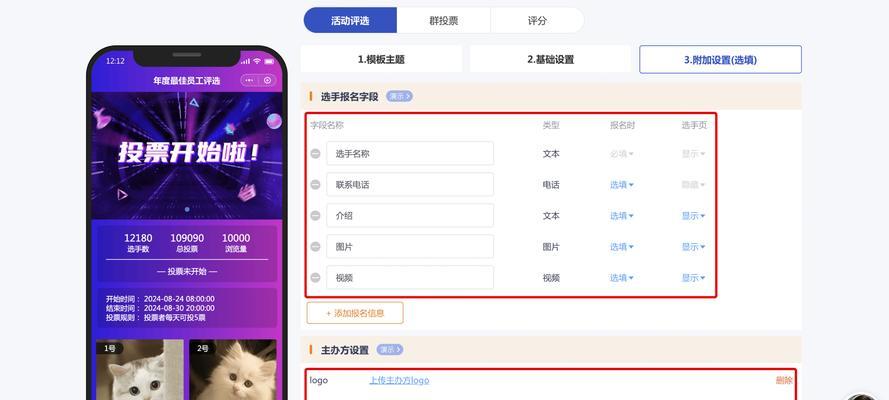Expand 介绍 row 显示 dropdown

point(693,216)
